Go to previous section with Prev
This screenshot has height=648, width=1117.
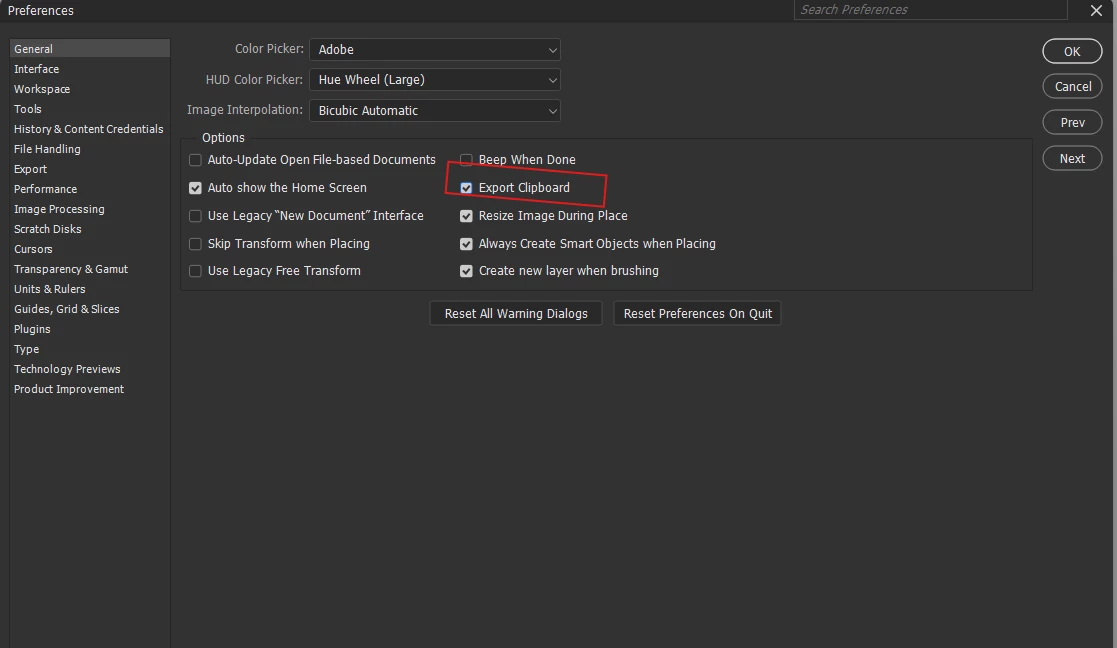1072,122
